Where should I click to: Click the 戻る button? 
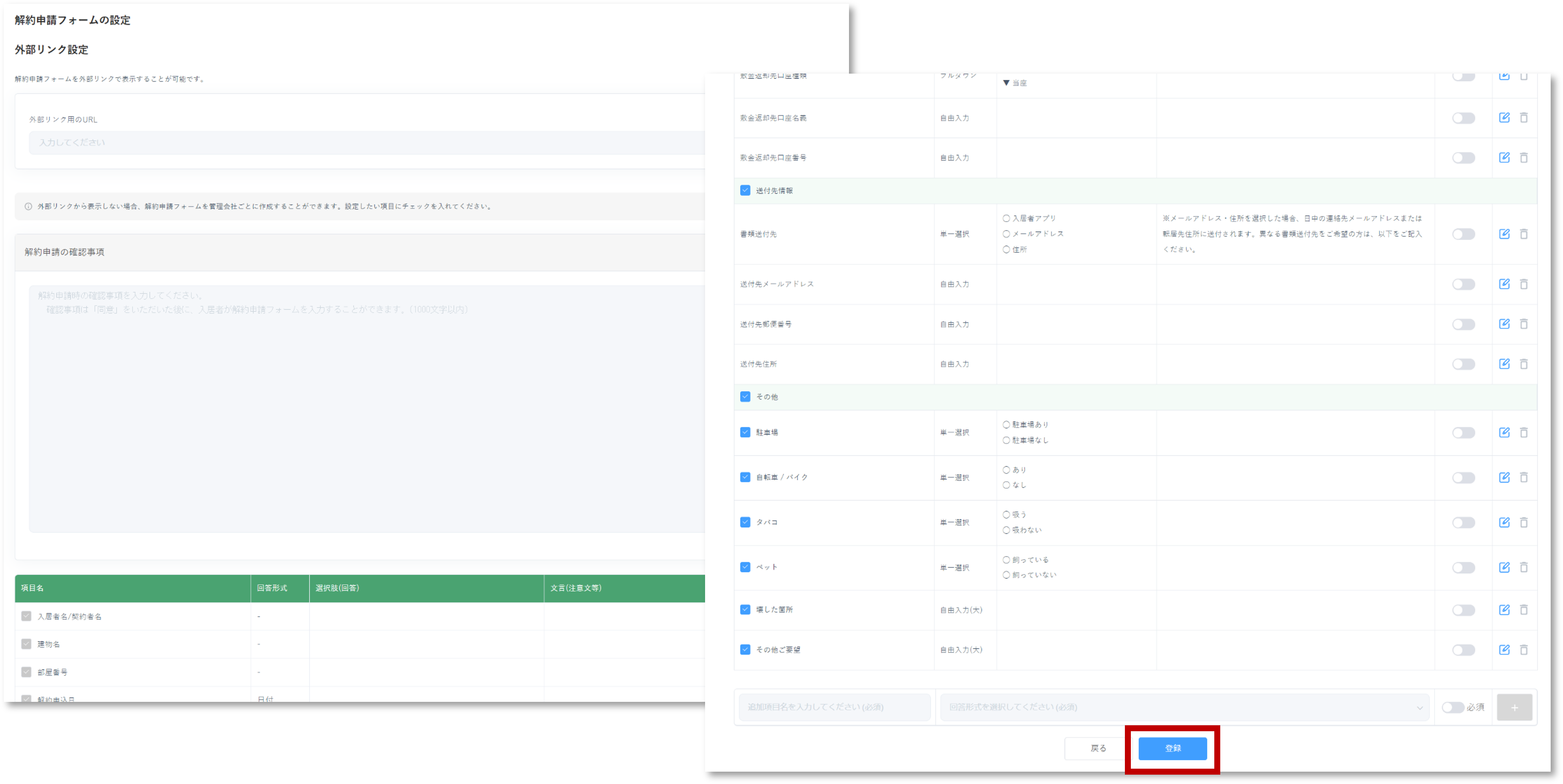click(x=1098, y=748)
